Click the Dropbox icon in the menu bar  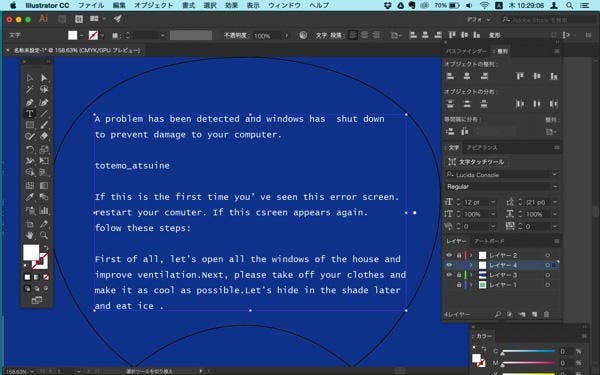pyautogui.click(x=388, y=5)
